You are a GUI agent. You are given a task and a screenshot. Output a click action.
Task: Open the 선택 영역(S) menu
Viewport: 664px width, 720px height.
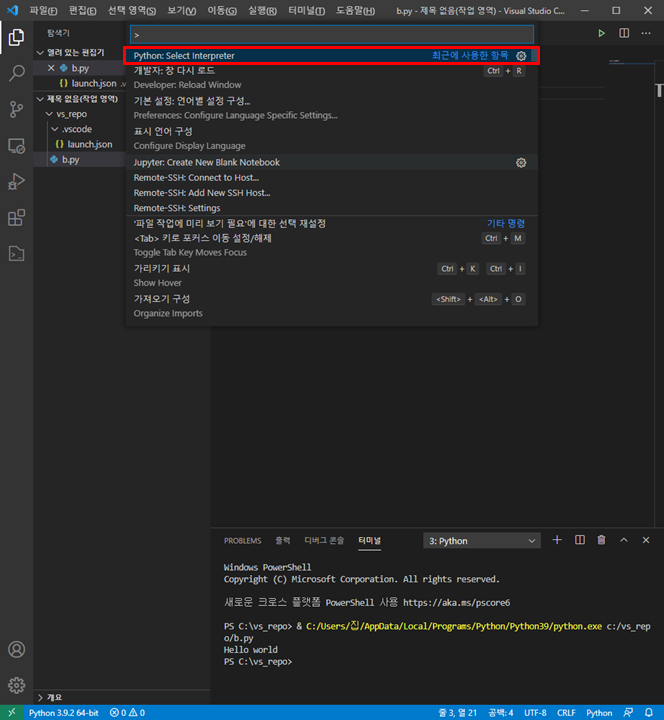pyautogui.click(x=132, y=11)
